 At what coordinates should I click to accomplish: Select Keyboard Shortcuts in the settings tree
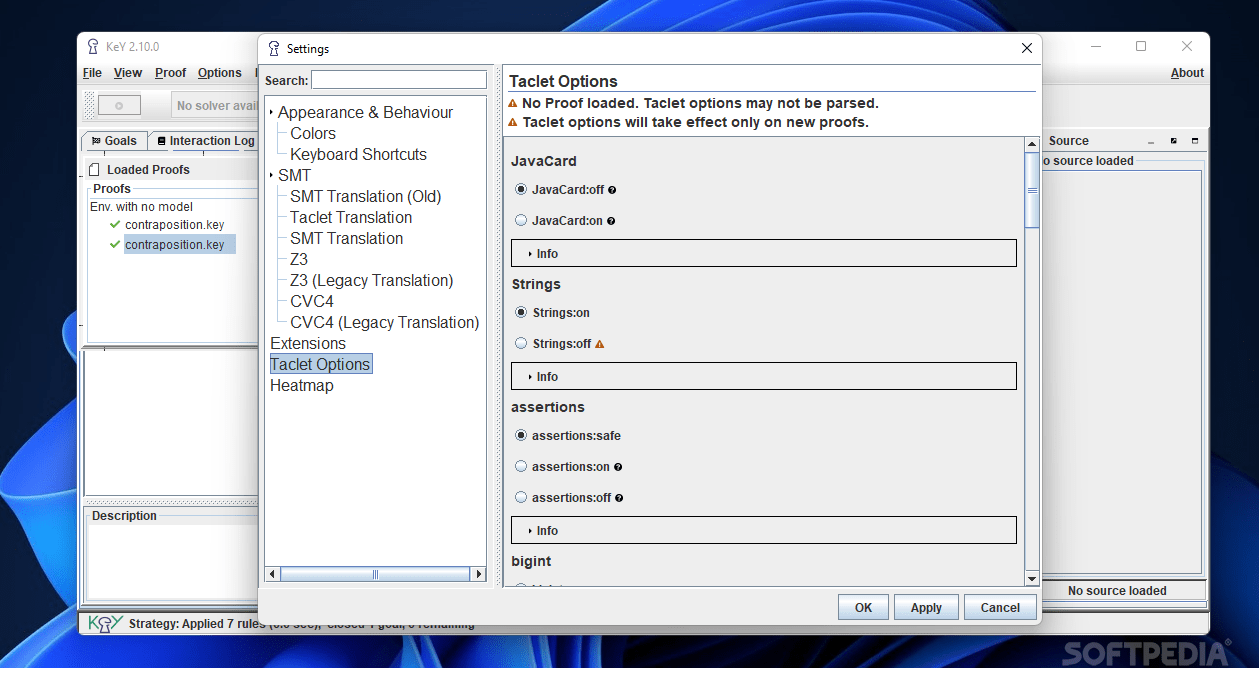click(358, 155)
